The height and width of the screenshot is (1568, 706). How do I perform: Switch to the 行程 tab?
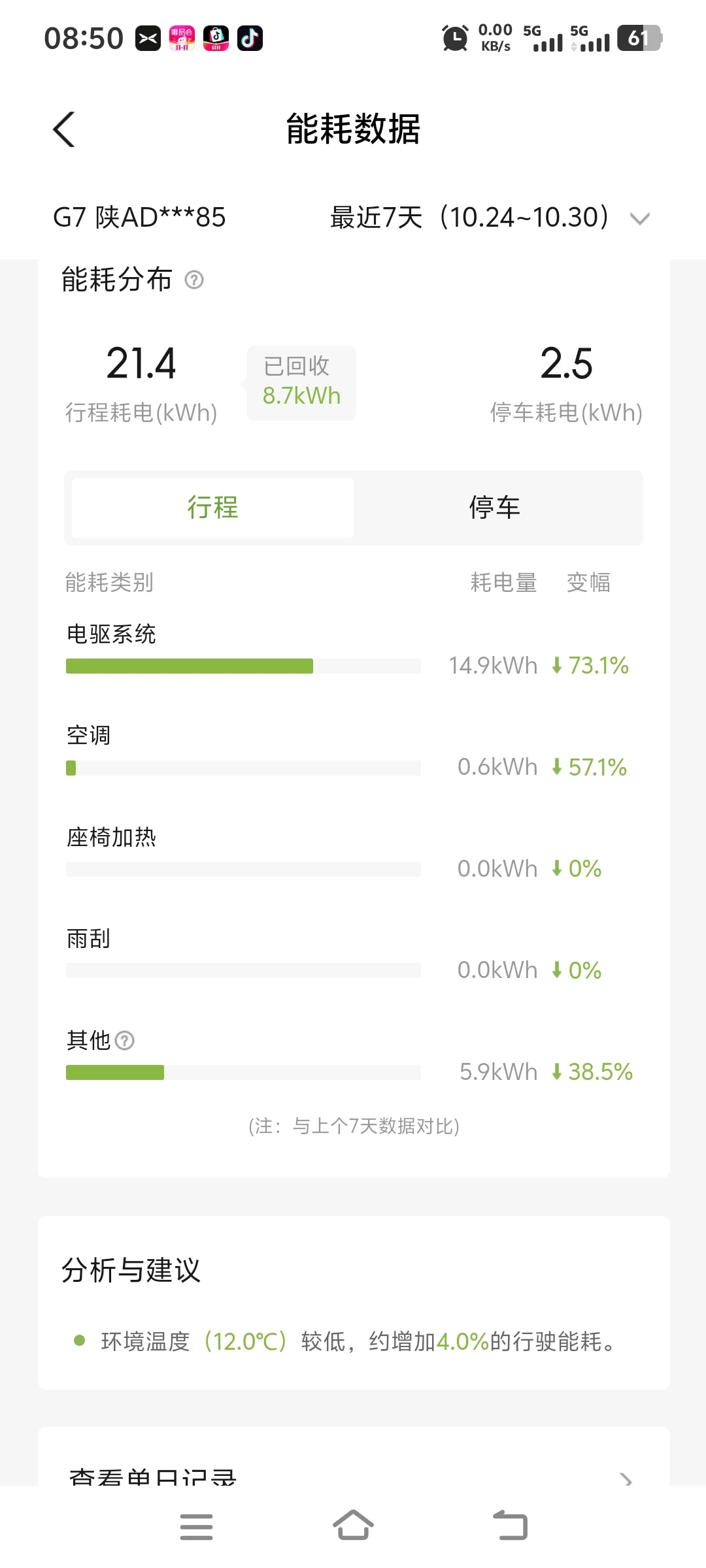point(212,508)
